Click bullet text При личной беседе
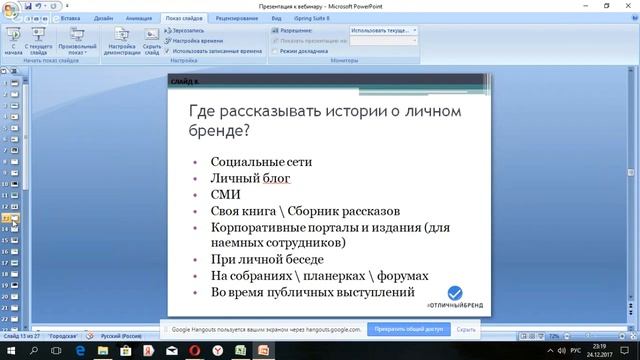The image size is (640, 360). click(x=267, y=259)
